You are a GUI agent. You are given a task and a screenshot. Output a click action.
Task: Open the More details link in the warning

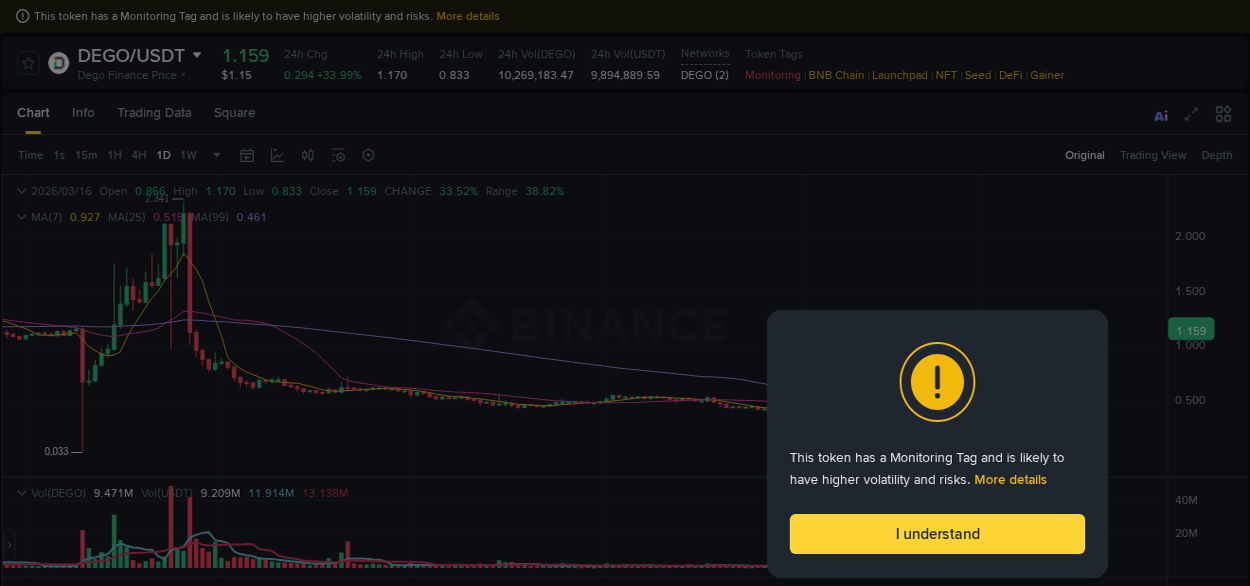(1010, 479)
